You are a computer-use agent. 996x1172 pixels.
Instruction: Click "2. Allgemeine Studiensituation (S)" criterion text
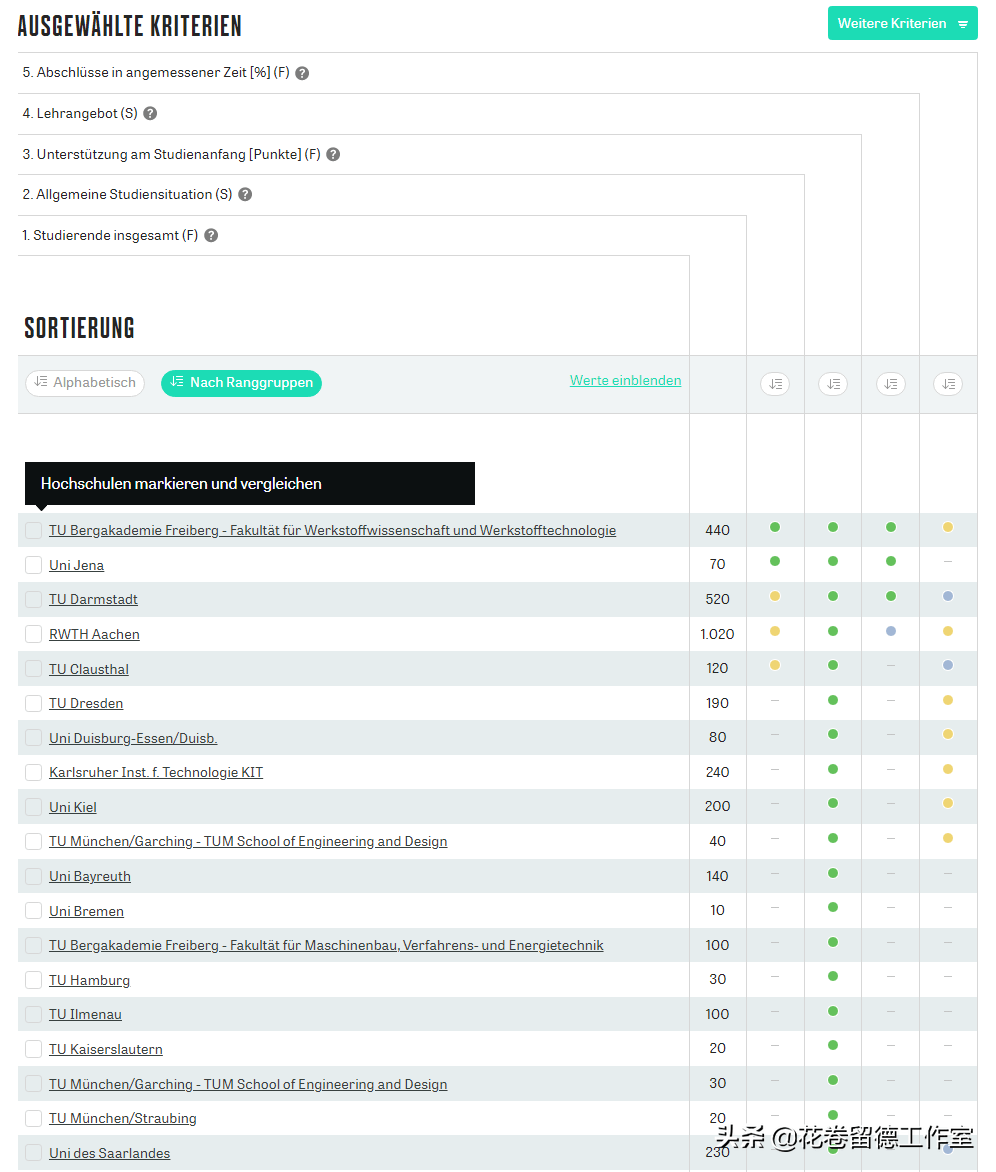[127, 194]
